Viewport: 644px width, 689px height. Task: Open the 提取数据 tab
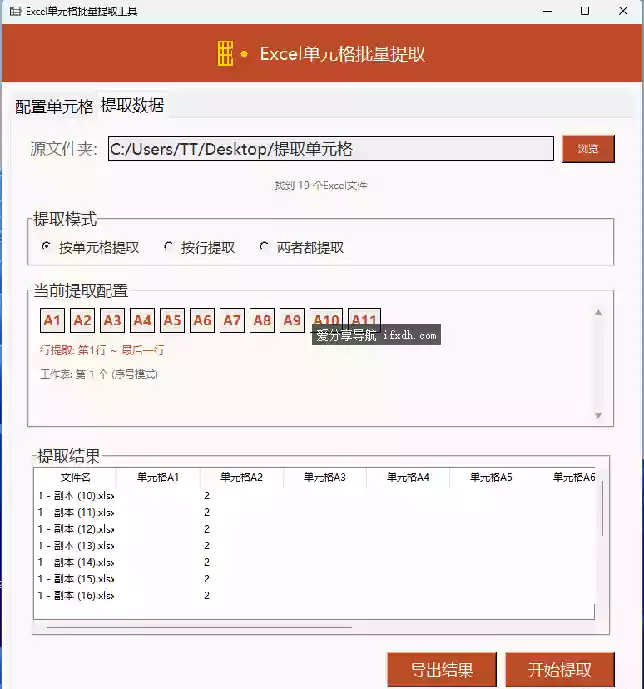point(132,105)
